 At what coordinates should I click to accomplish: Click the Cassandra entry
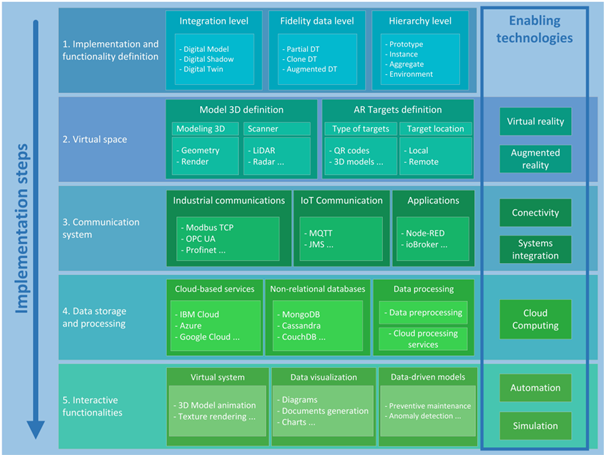coord(299,326)
